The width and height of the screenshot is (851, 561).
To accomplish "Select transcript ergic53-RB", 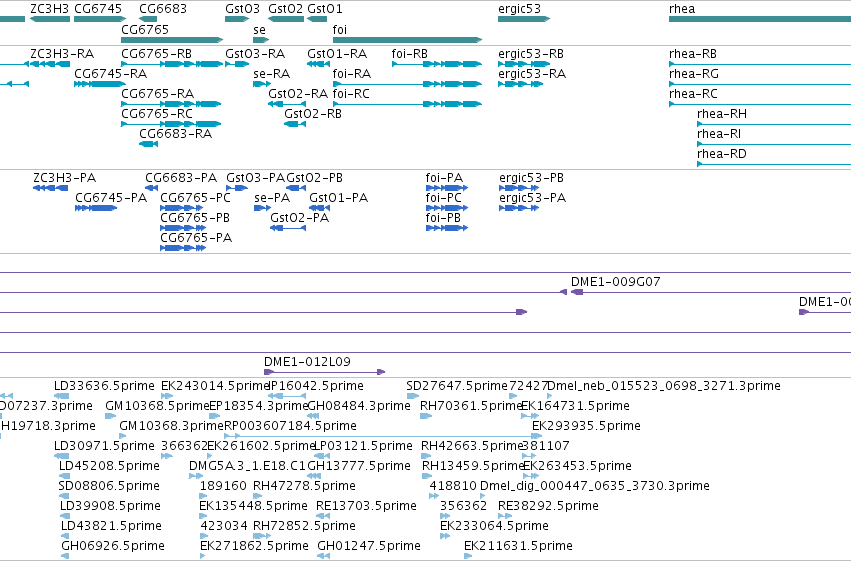I will pos(531,54).
